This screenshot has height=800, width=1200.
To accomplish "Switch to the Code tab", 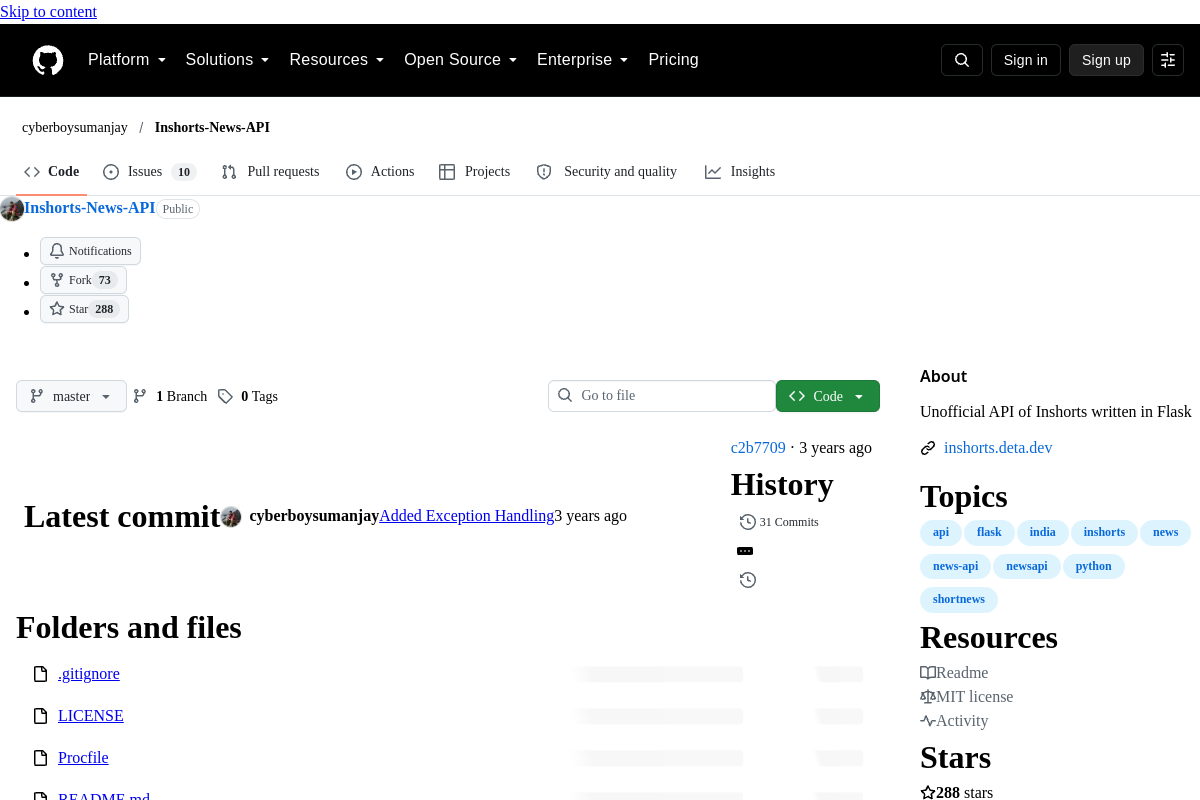I will (x=52, y=172).
